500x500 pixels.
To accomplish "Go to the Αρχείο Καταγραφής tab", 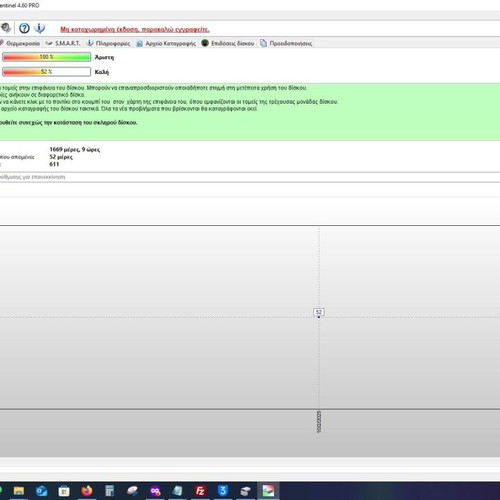I will 166,43.
